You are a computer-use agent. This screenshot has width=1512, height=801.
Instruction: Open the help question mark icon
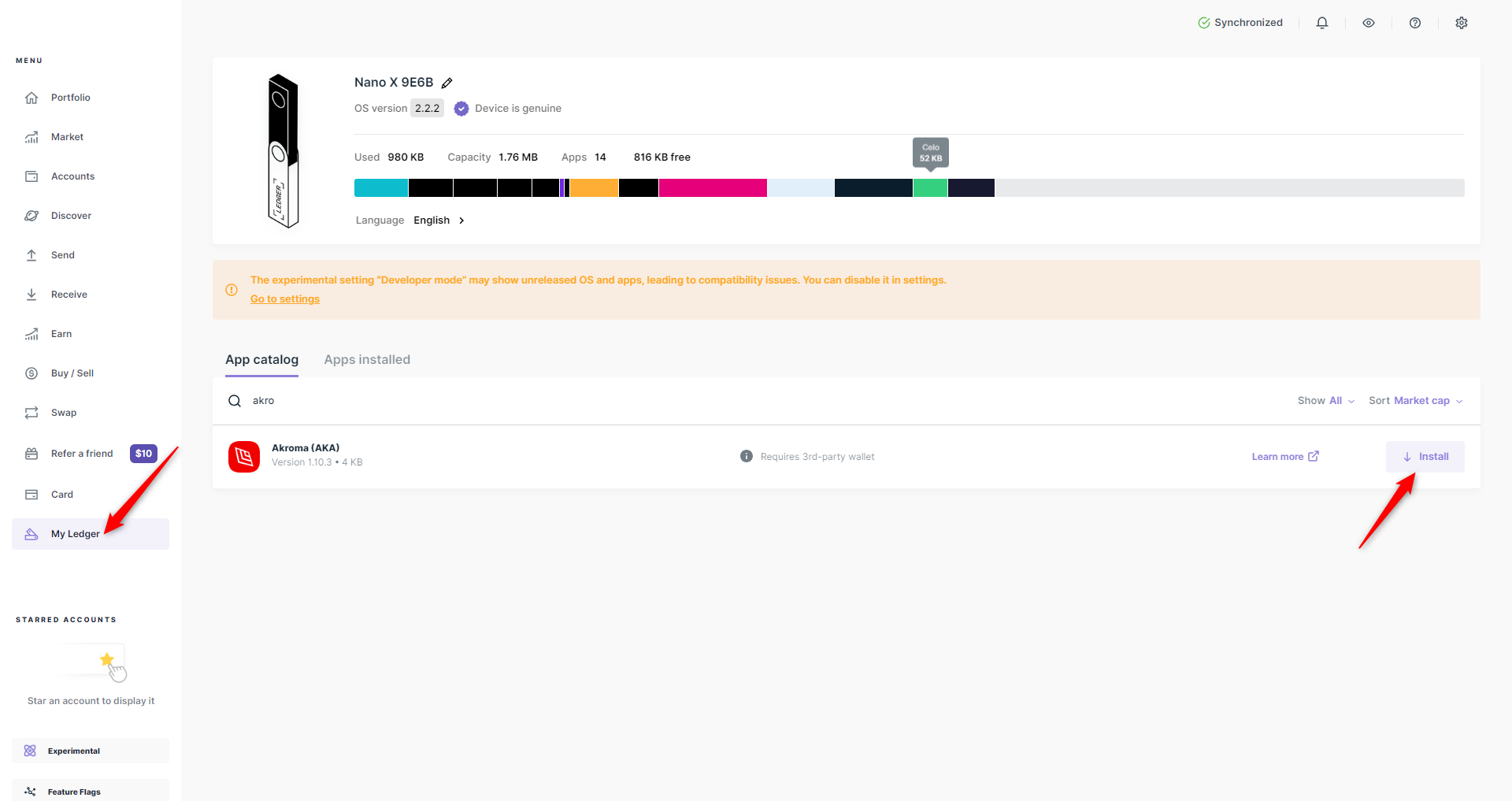[1415, 23]
